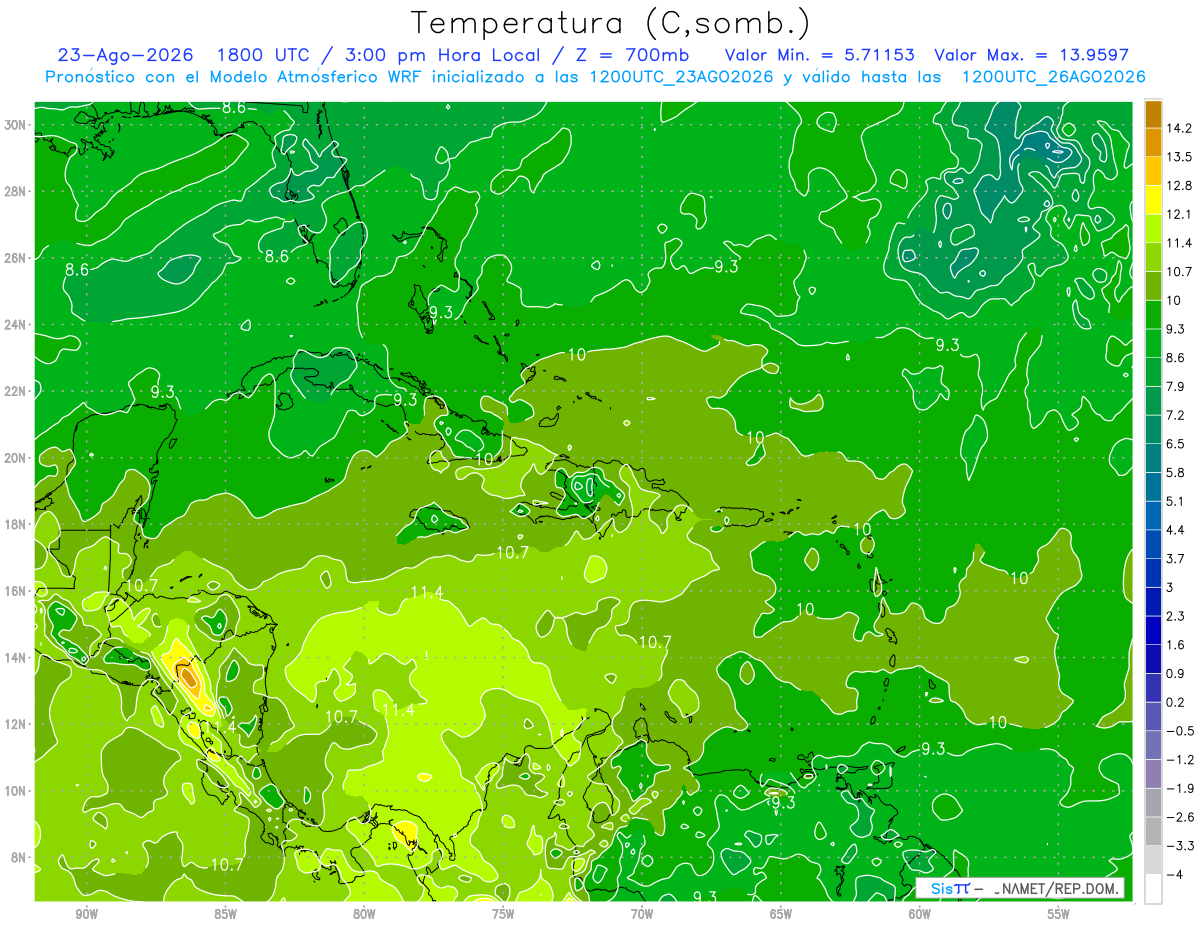Click the 65W longitude axis label
The width and height of the screenshot is (1200, 927).
(x=781, y=914)
